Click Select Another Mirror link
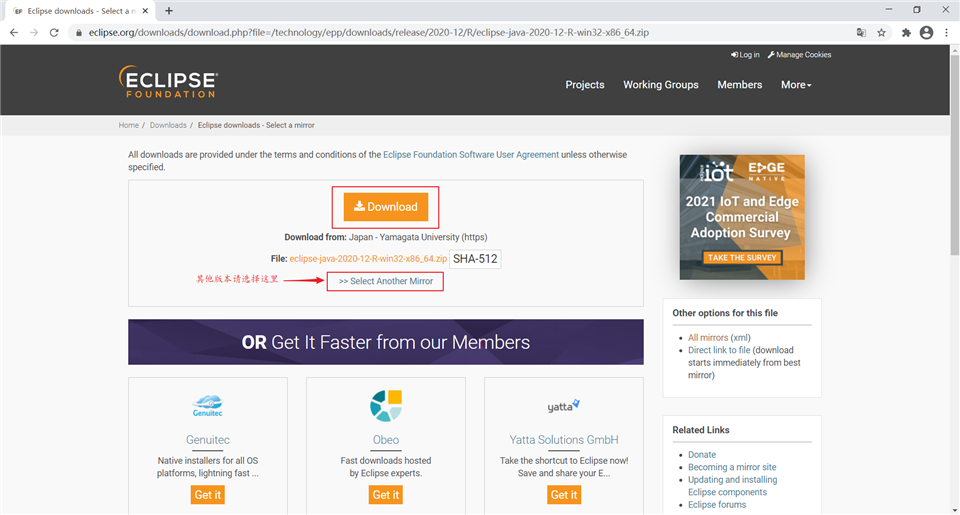Image resolution: width=960 pixels, height=515 pixels. point(385,281)
